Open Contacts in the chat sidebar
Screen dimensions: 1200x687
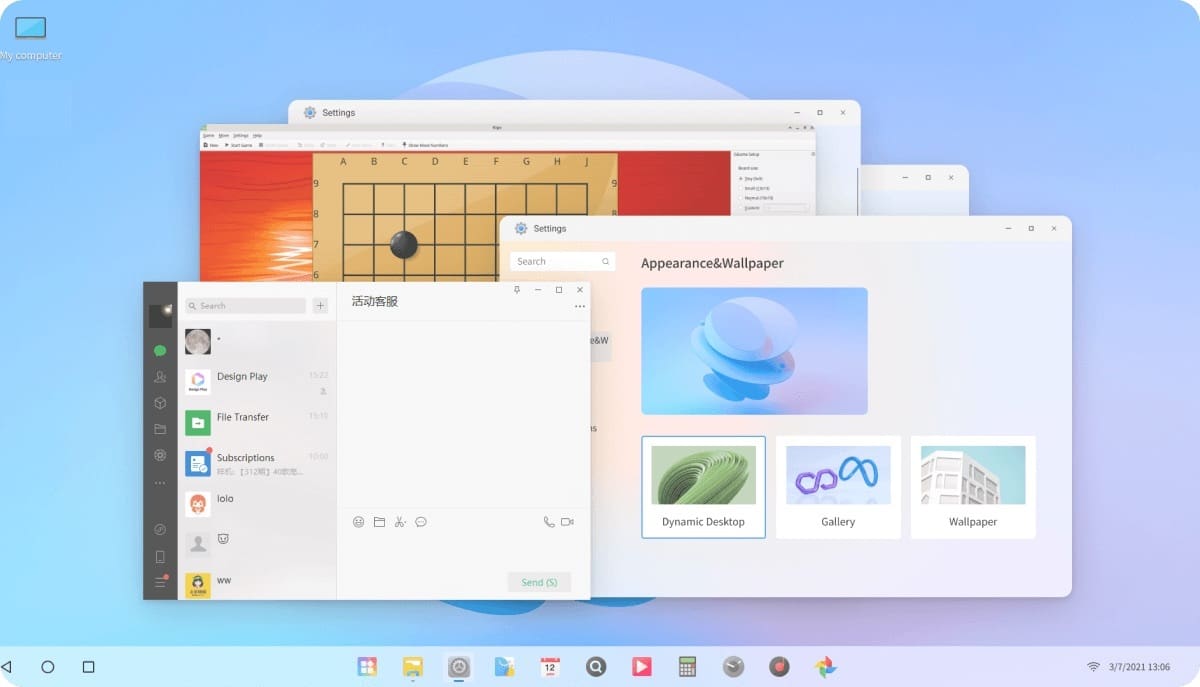coord(160,377)
